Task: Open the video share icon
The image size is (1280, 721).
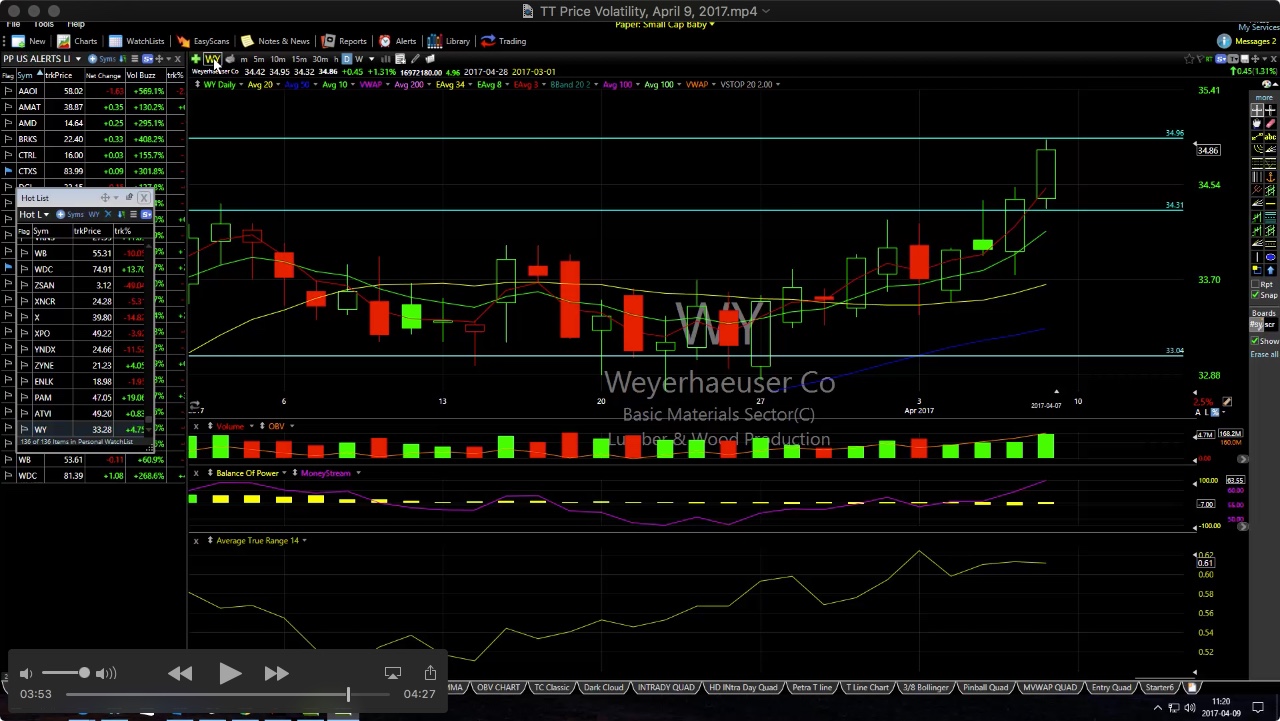Action: (x=430, y=673)
